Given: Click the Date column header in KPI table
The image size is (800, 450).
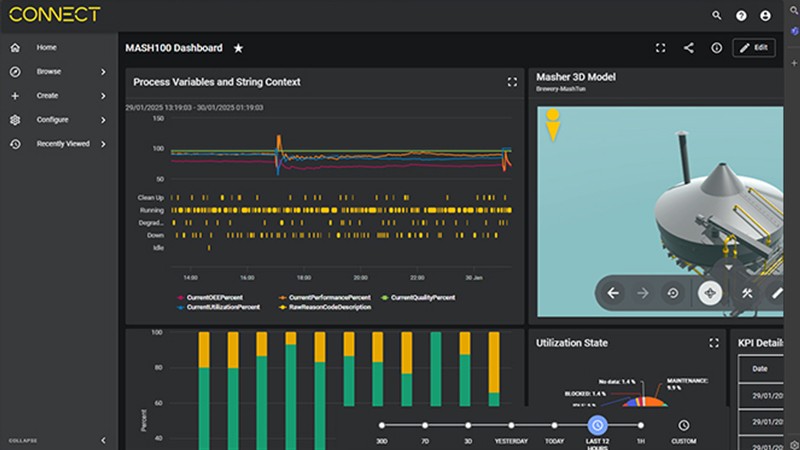Looking at the screenshot, I should click(x=760, y=369).
